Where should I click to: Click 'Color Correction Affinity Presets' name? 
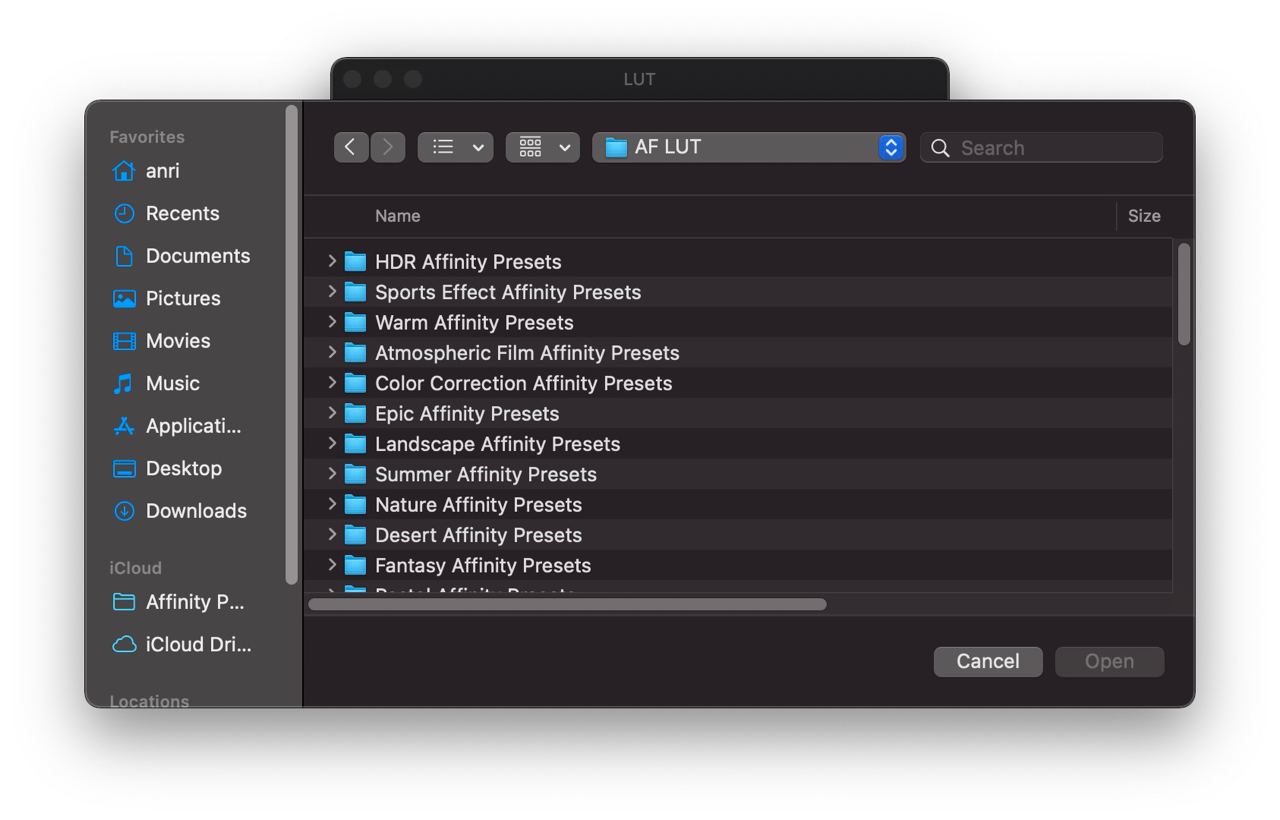(x=523, y=383)
